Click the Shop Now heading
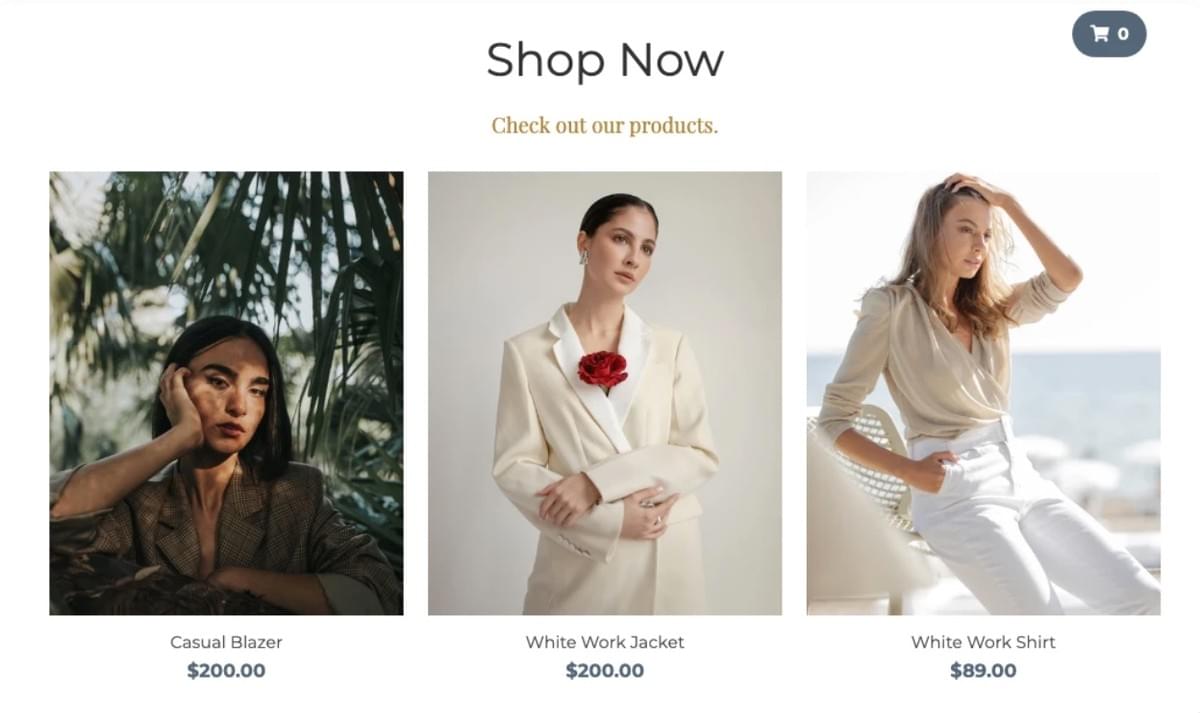Viewport: 1200px width, 713px height. click(605, 59)
